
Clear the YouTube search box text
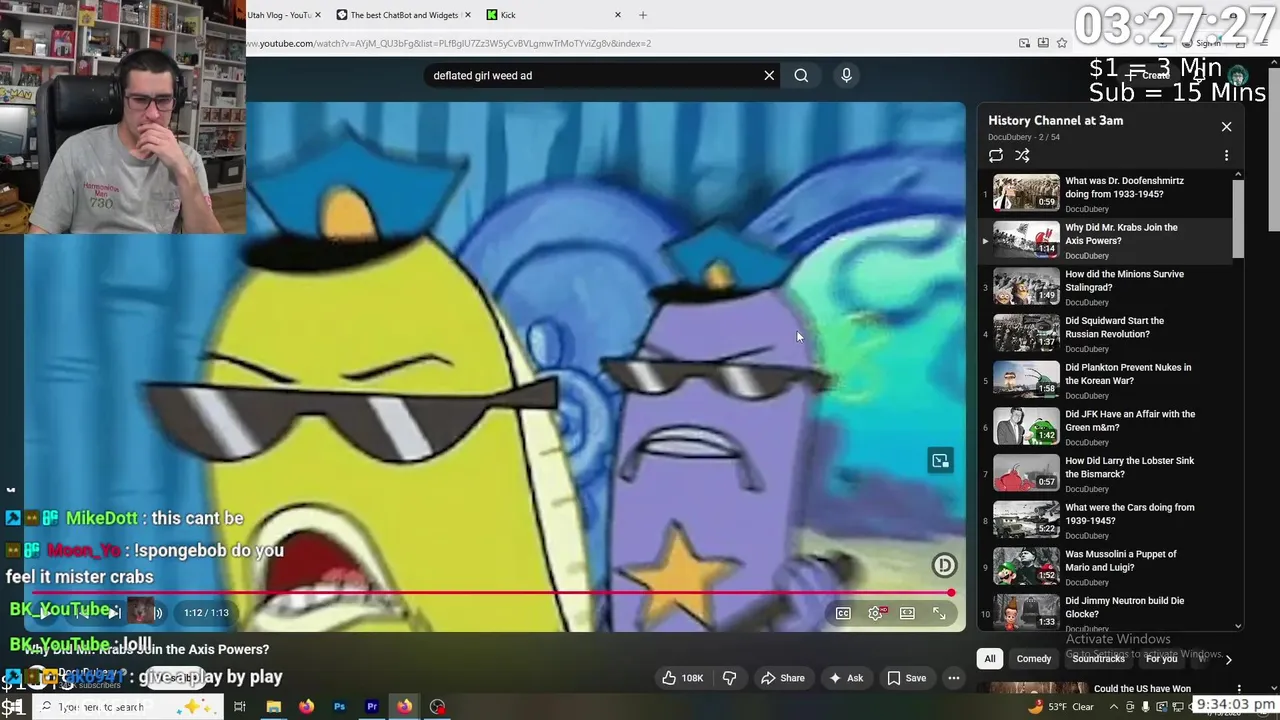coord(769,75)
